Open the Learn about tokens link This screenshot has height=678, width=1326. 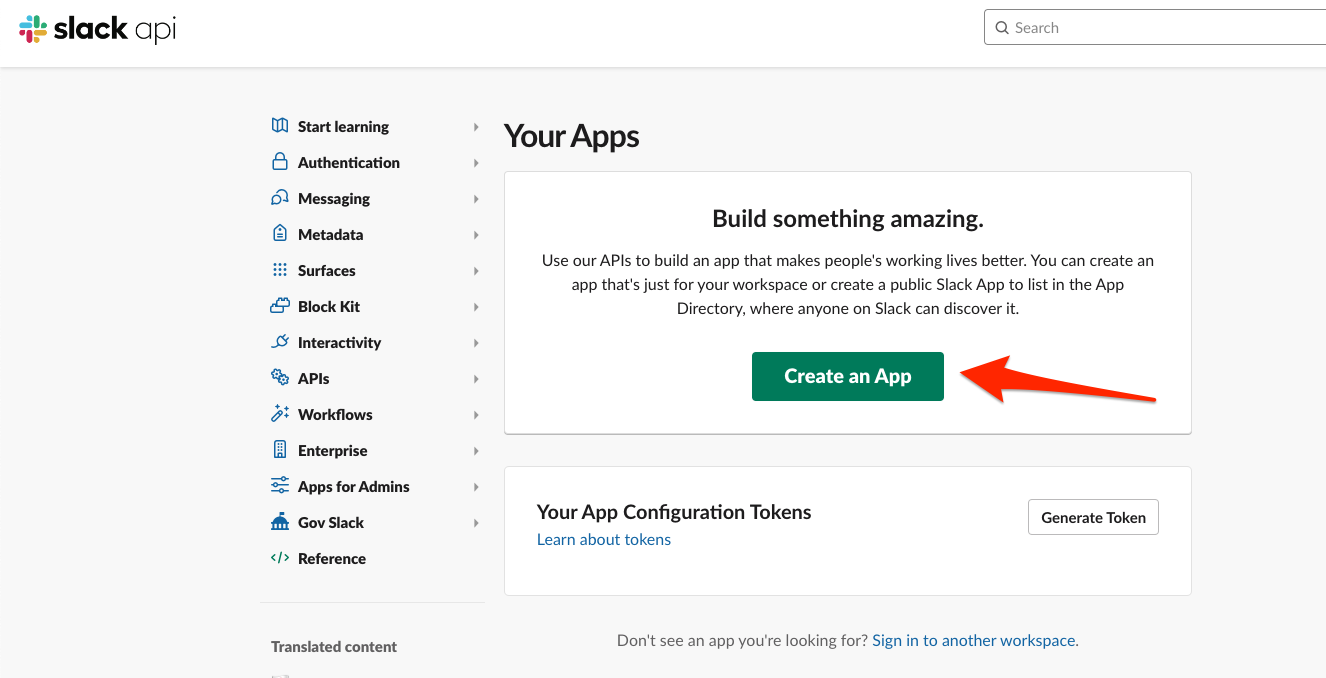604,539
